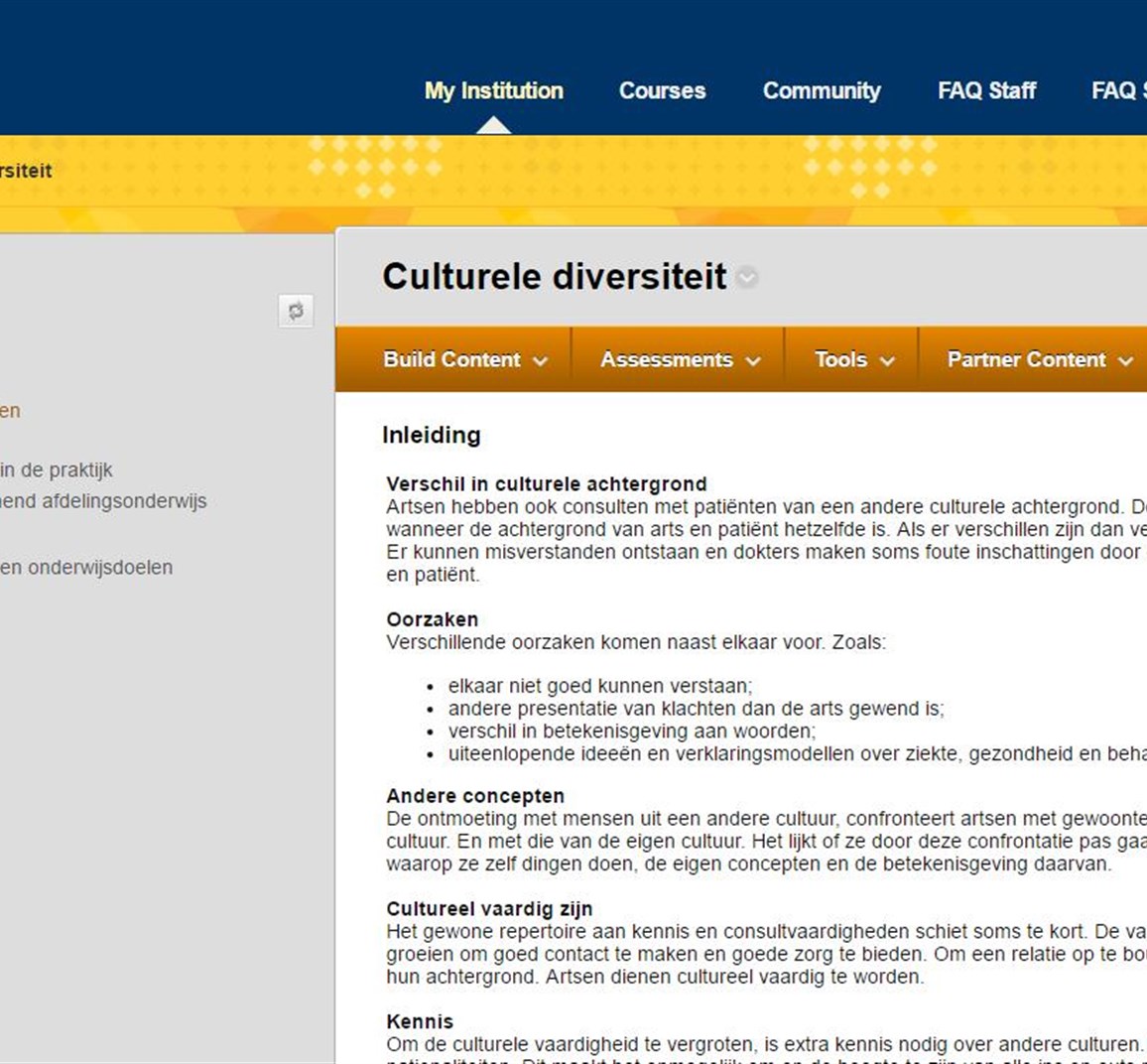Open the chevron next to Culturele diversiteit title
Image resolution: width=1147 pixels, height=1064 pixels.
click(747, 279)
